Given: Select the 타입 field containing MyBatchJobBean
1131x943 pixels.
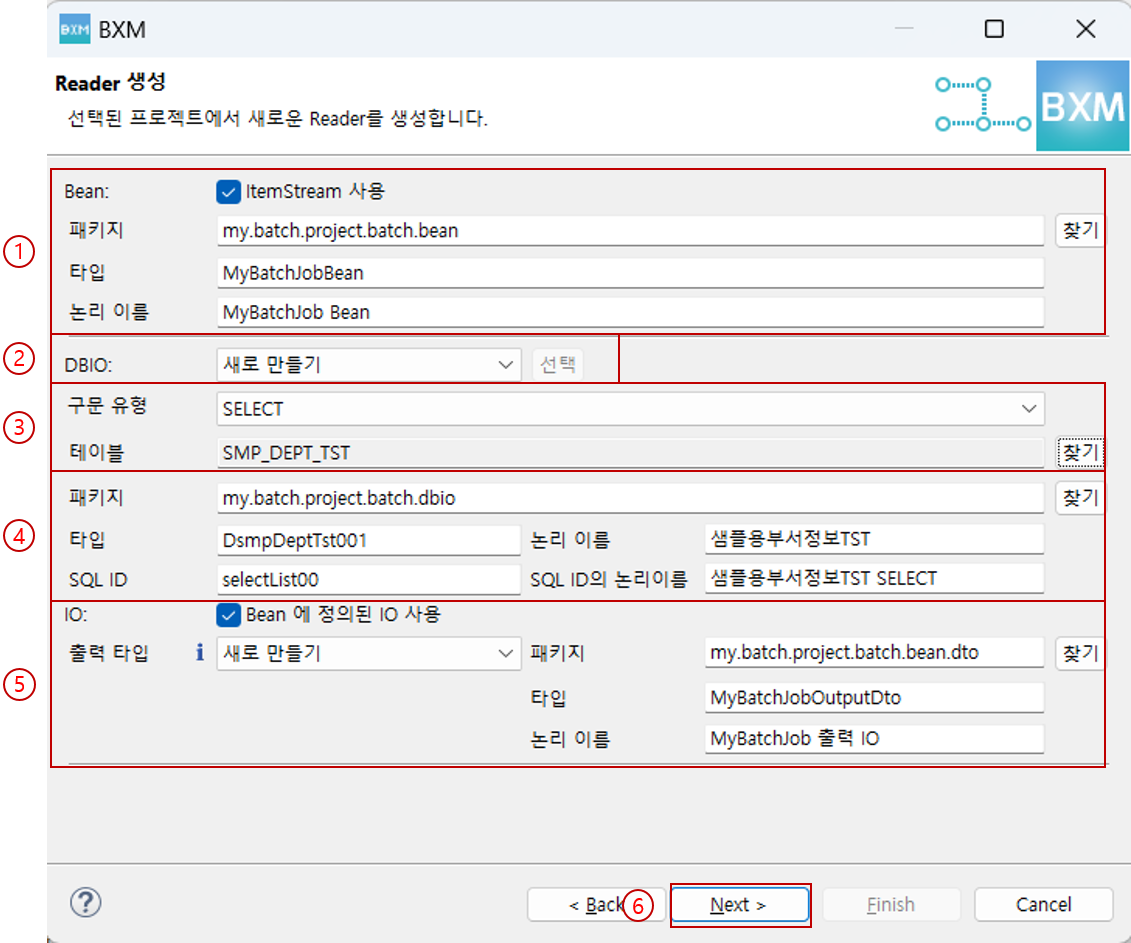Looking at the screenshot, I should click(x=630, y=272).
